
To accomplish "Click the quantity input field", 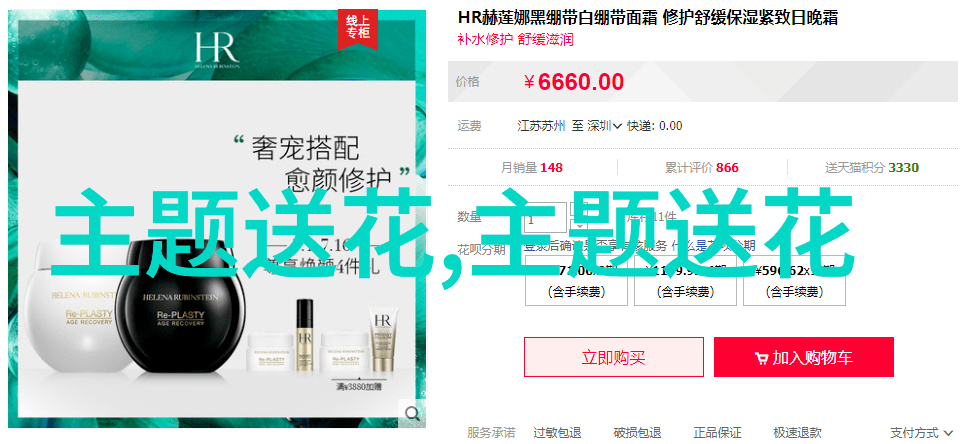I will (x=545, y=217).
